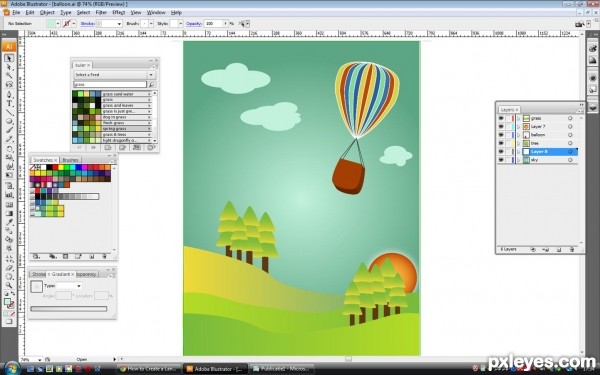Open Opacity slider arrow in control bar
Viewport: 600px width, 375px height.
[225, 24]
